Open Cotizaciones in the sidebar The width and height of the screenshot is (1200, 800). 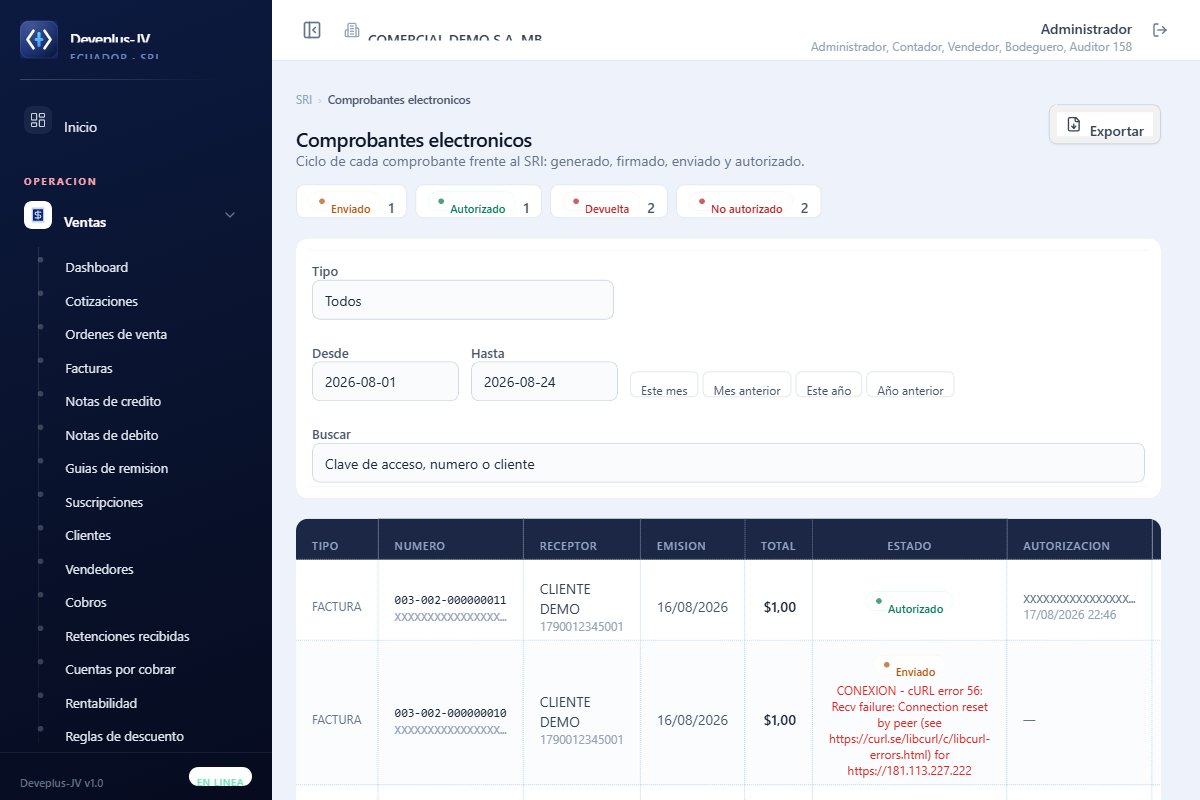tap(101, 301)
